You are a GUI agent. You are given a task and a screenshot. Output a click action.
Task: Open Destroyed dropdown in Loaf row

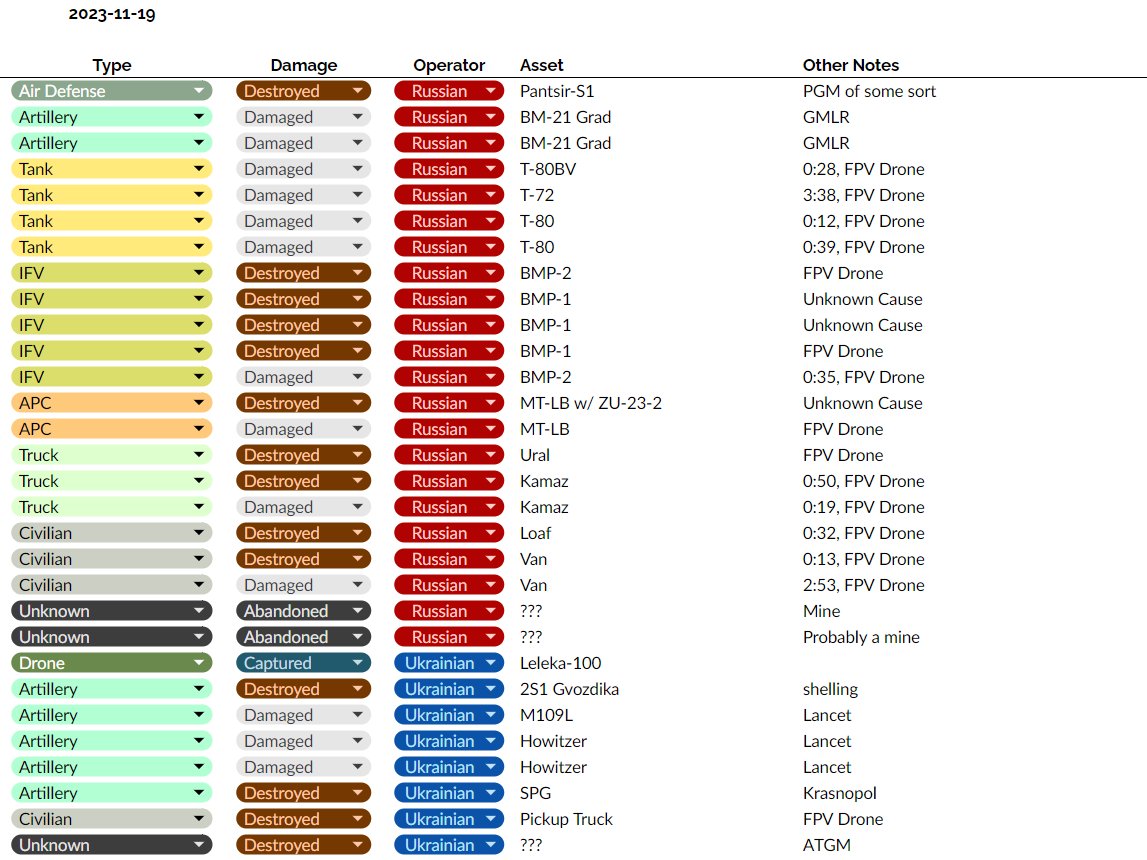[303, 533]
